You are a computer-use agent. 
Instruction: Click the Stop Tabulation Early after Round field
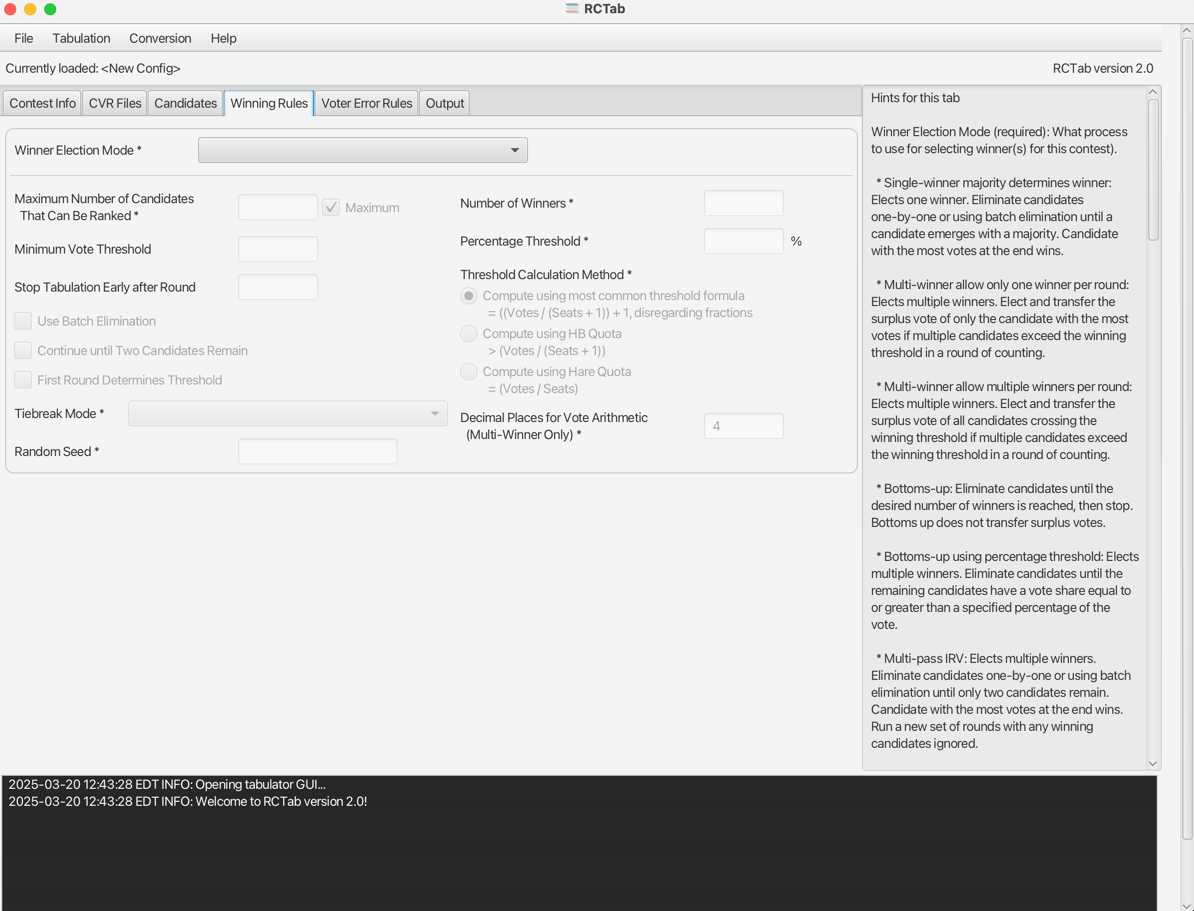pyautogui.click(x=278, y=287)
